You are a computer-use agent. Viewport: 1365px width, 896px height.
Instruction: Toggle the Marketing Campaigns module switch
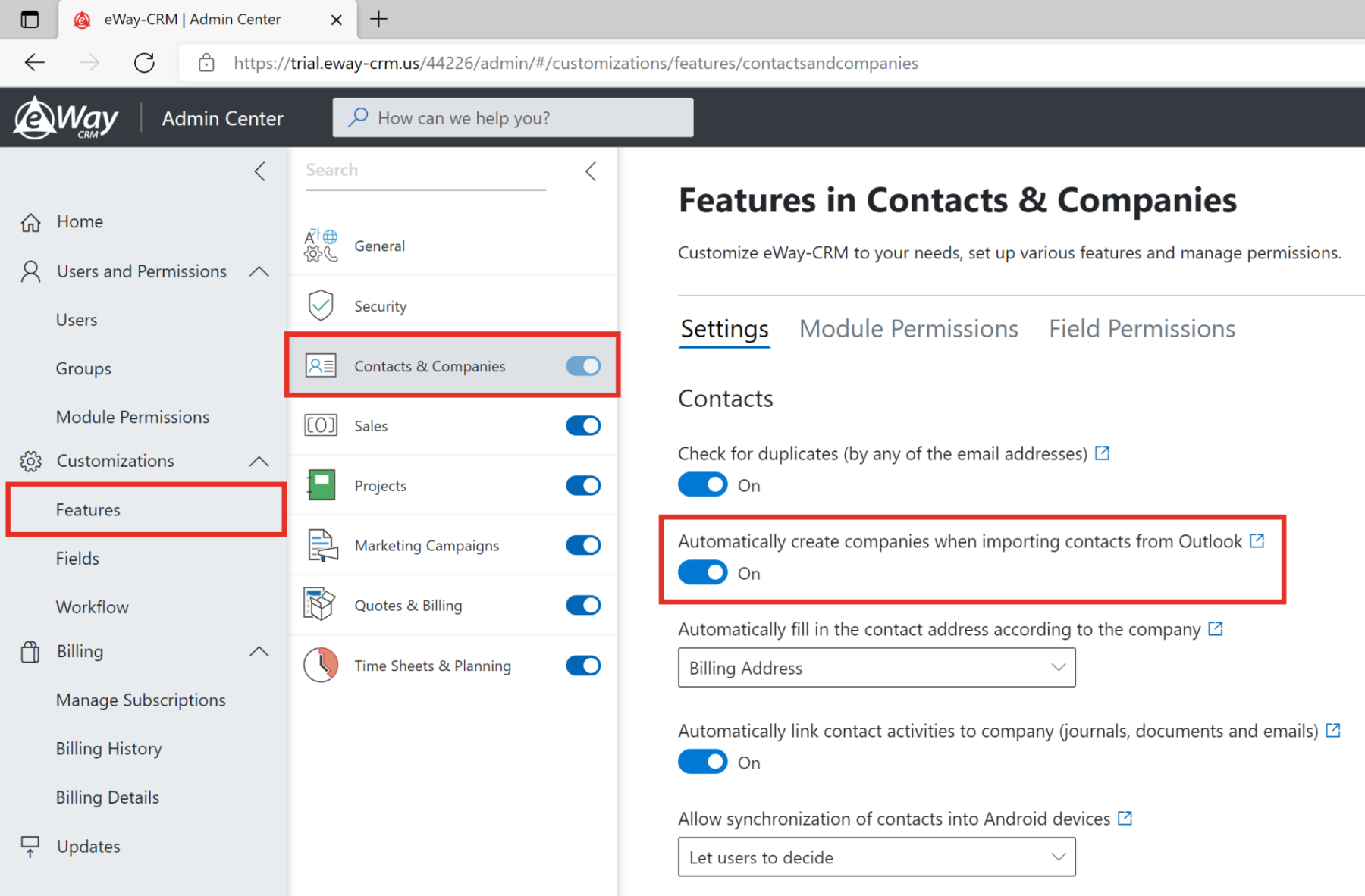point(583,545)
